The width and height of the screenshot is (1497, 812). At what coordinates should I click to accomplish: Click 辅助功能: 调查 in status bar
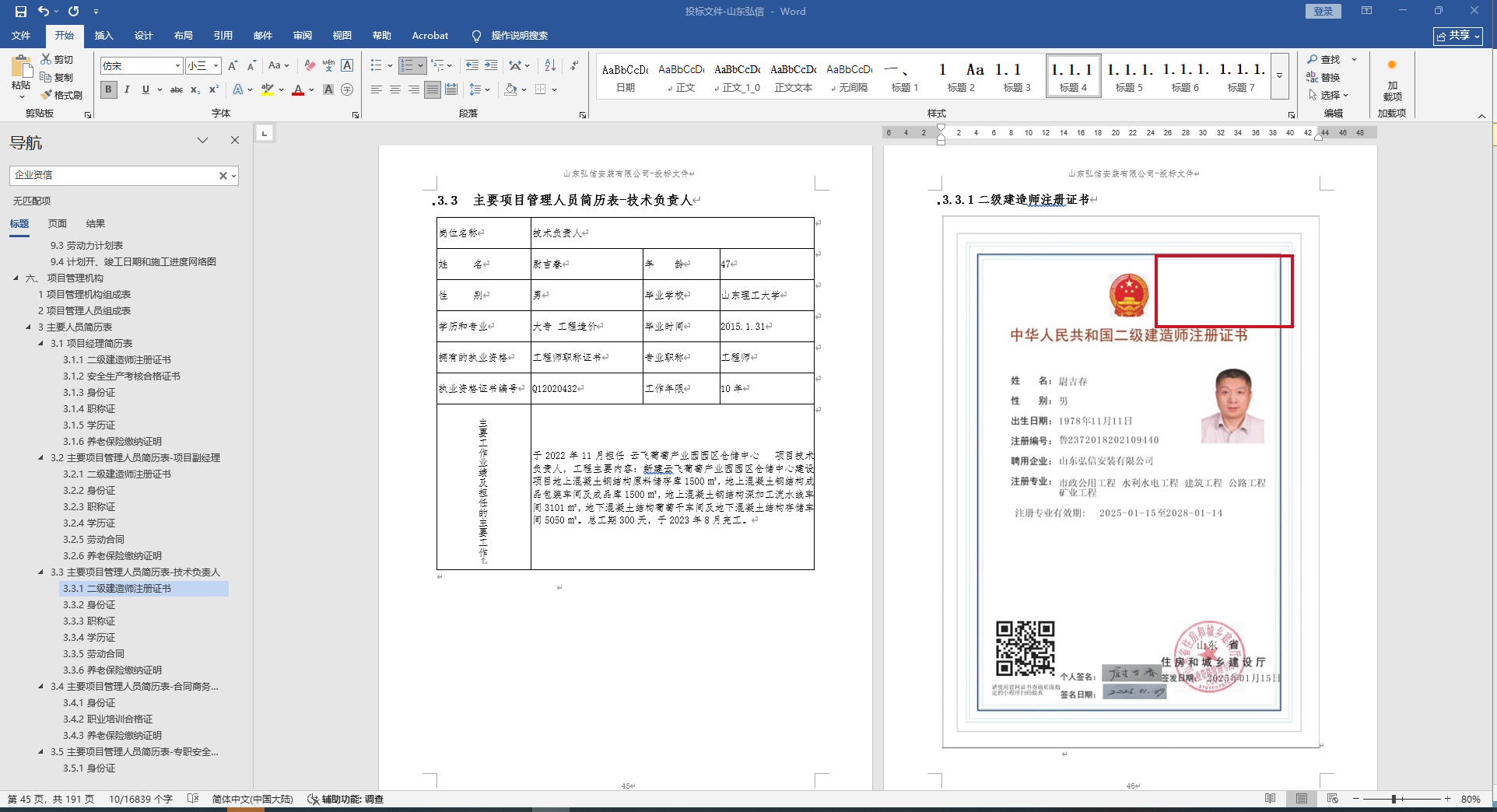pyautogui.click(x=345, y=800)
